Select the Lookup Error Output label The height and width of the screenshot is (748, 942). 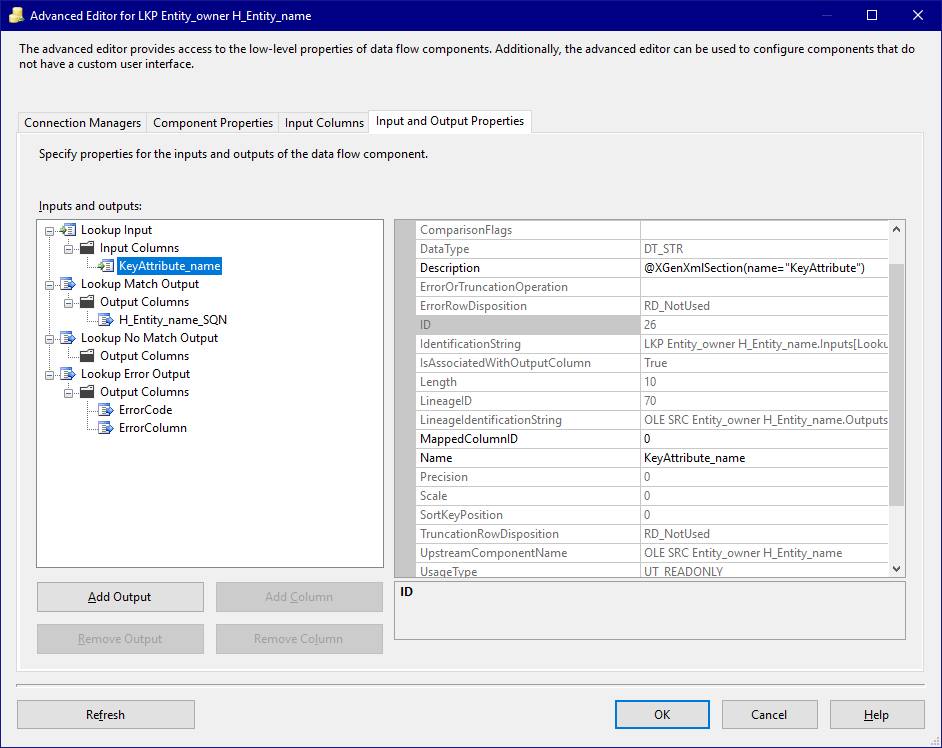coord(136,374)
